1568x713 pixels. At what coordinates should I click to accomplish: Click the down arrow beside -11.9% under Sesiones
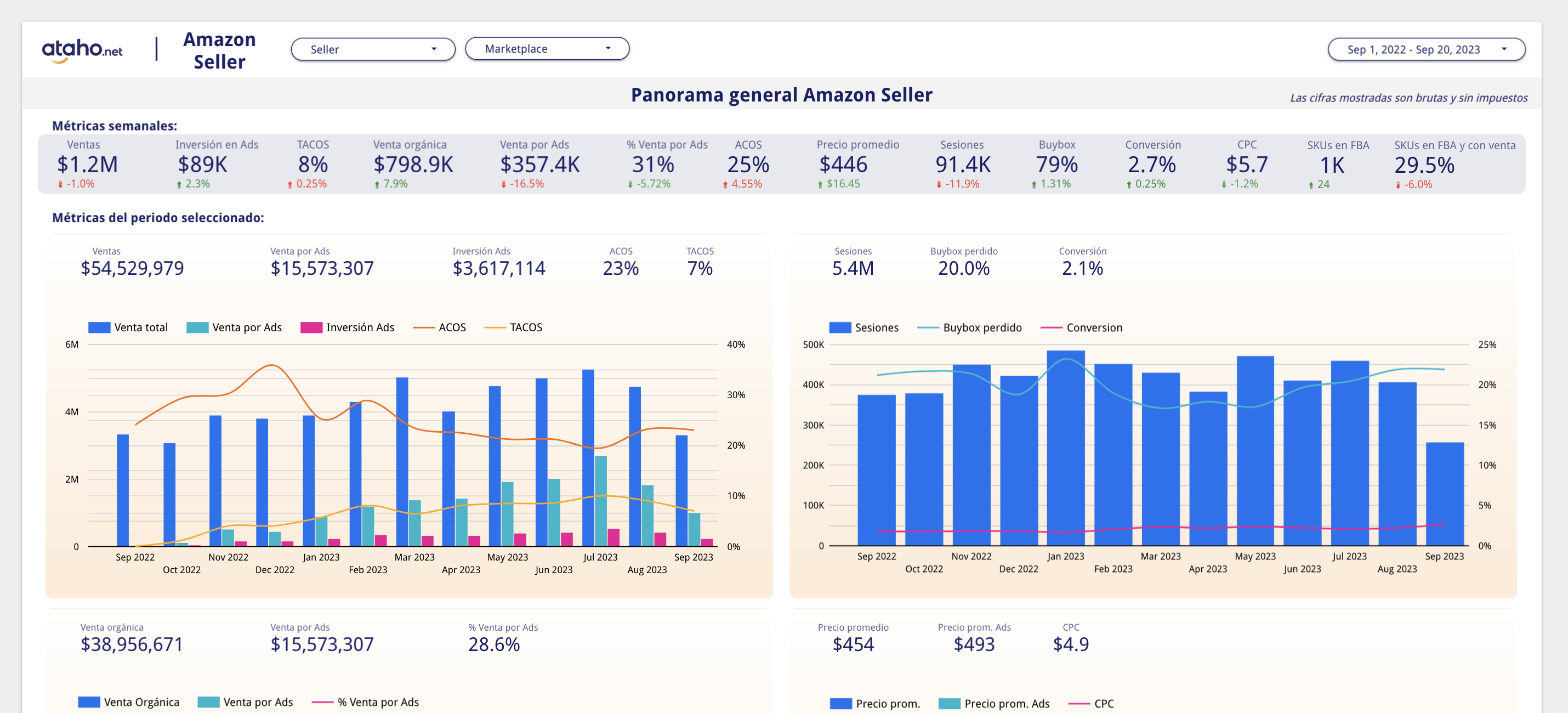click(939, 184)
